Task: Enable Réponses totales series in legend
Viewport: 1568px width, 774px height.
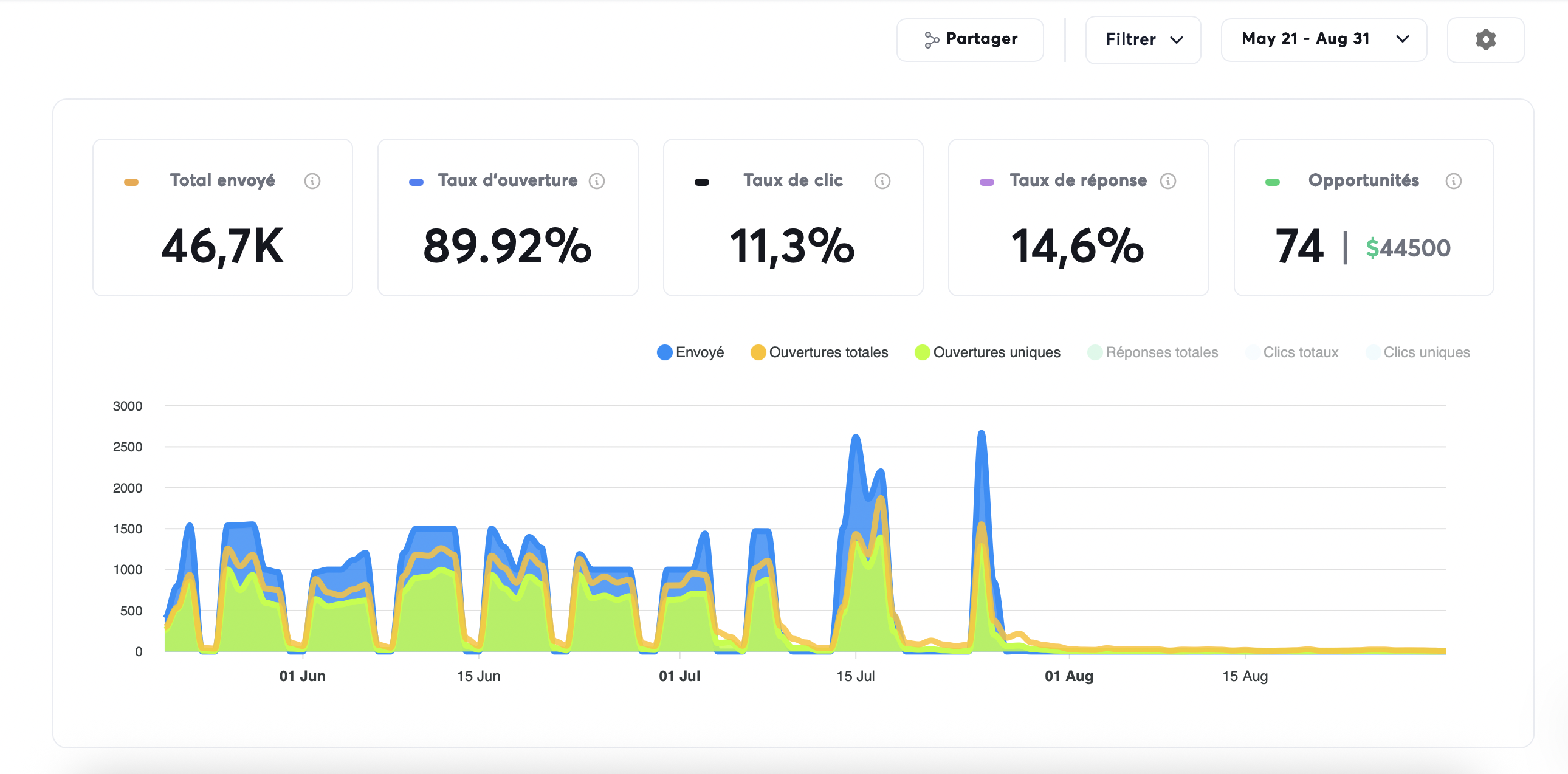Action: [x=1152, y=352]
